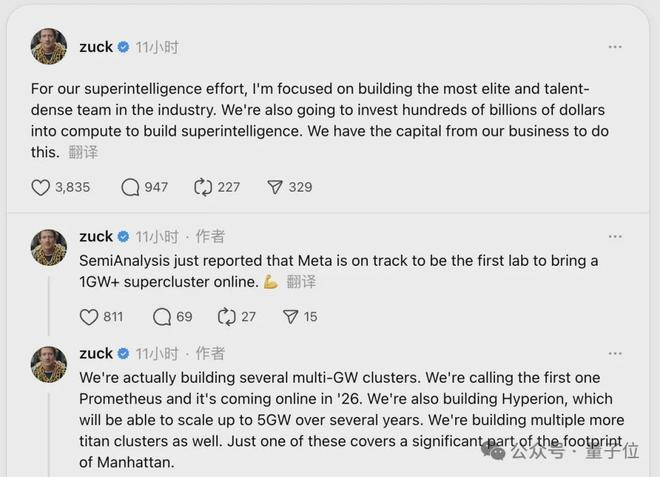Click the 11小时 timestamp on the first post
The width and height of the screenshot is (660, 477).
tap(156, 47)
